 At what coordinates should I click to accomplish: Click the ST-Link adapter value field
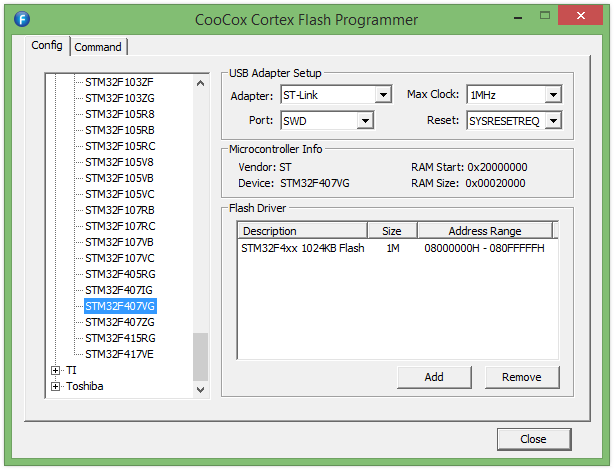(x=328, y=95)
